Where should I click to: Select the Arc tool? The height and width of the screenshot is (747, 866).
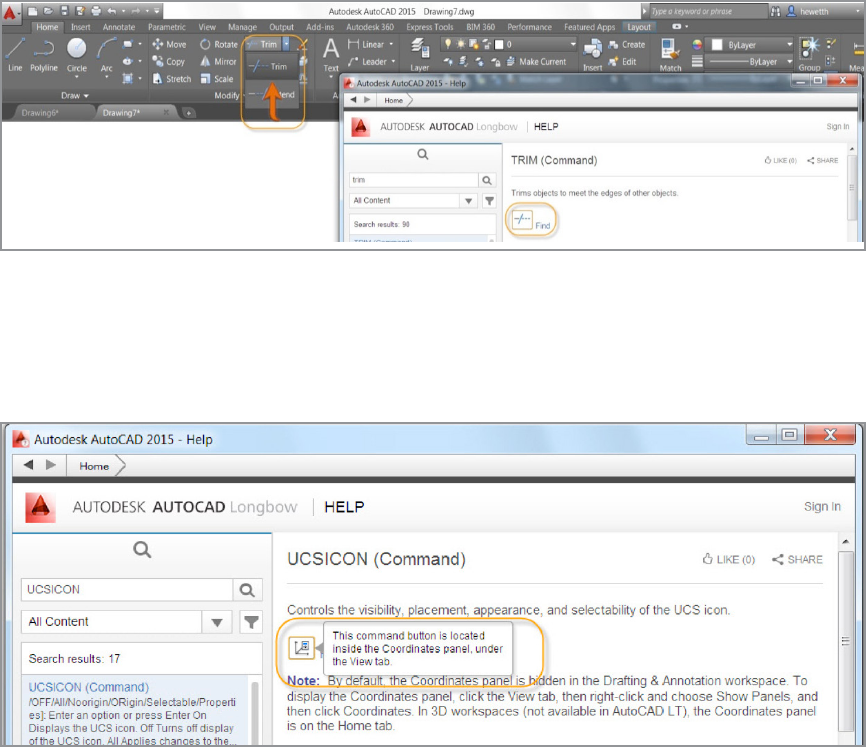click(107, 54)
